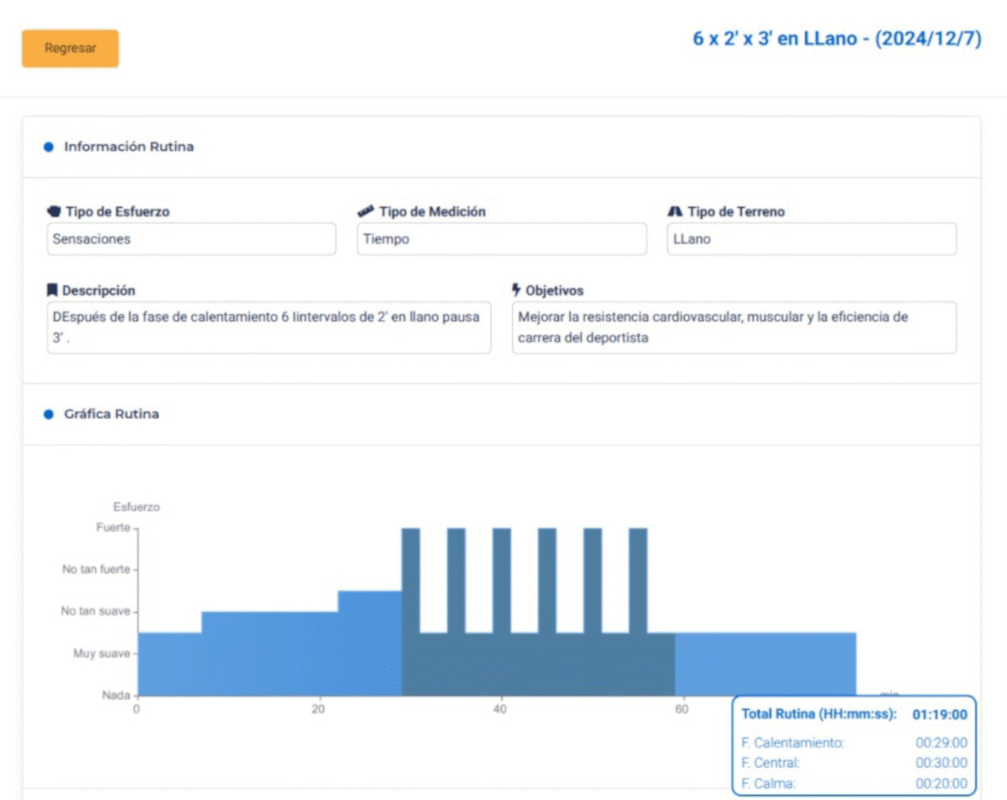The height and width of the screenshot is (800, 1007).
Task: Click the road icon beside Tipo de Terreno
Action: coord(675,212)
